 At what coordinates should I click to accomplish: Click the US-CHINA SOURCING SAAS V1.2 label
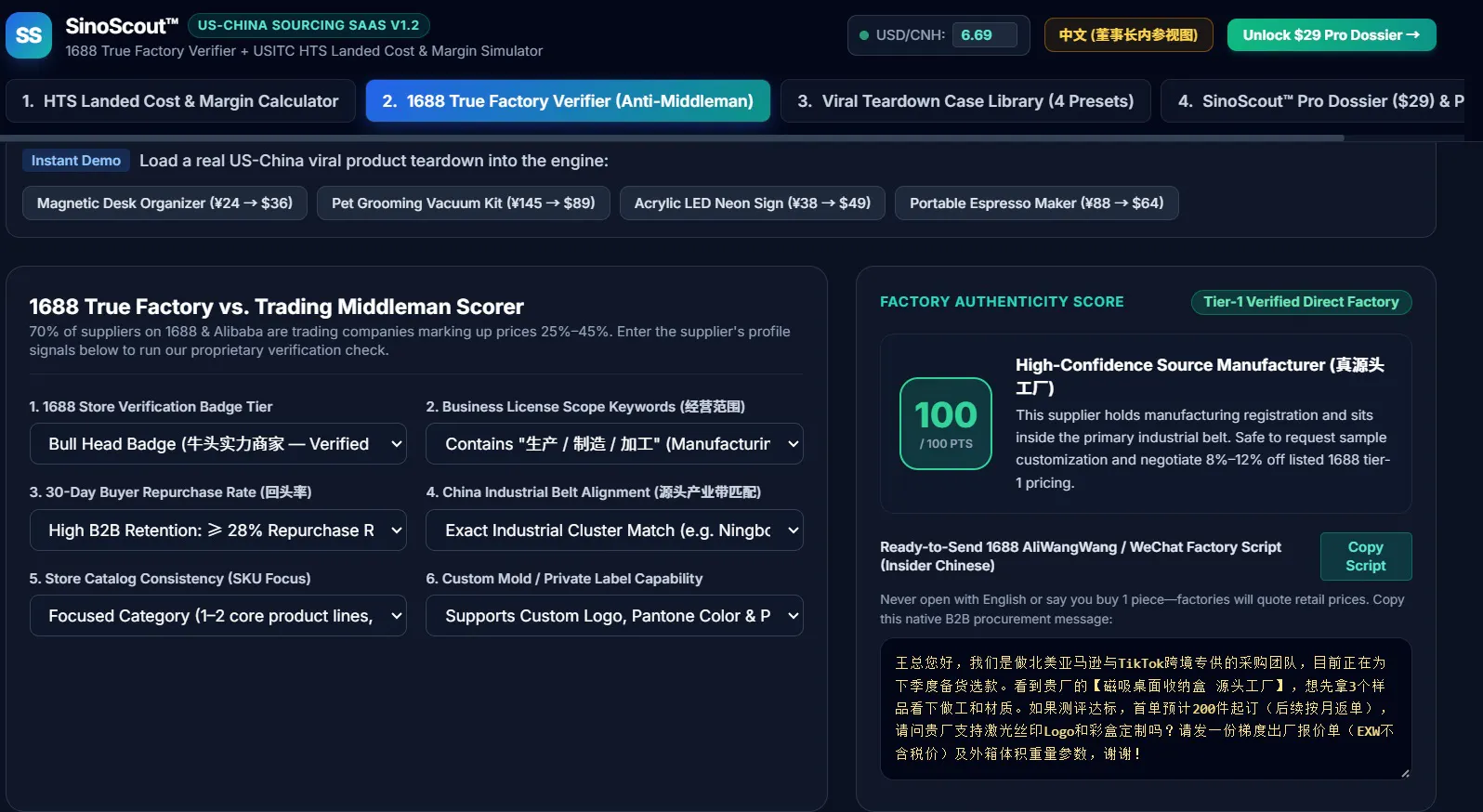click(308, 25)
